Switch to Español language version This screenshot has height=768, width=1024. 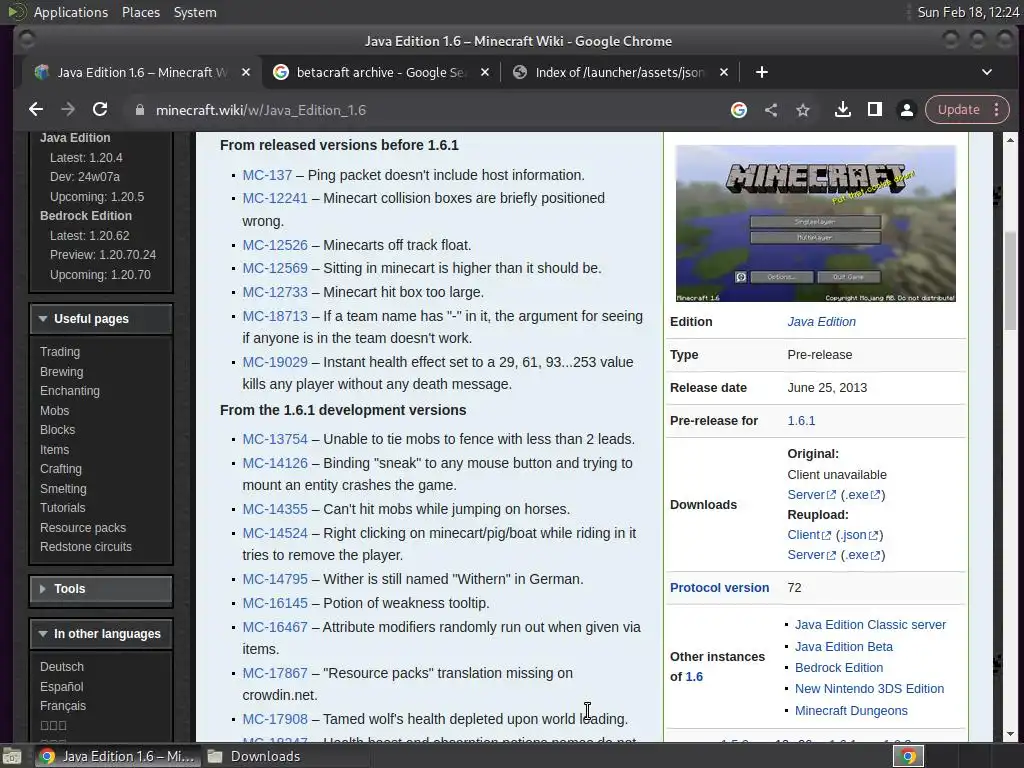click(61, 686)
